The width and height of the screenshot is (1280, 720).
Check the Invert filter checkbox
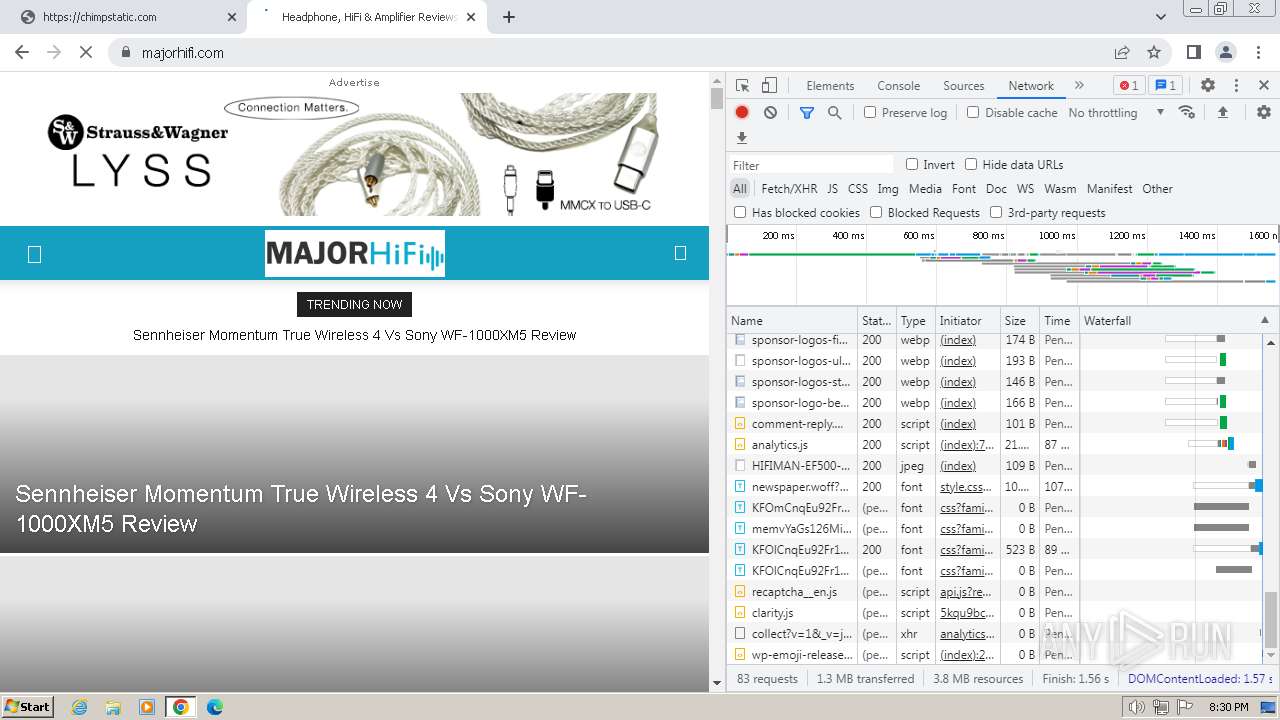[912, 164]
